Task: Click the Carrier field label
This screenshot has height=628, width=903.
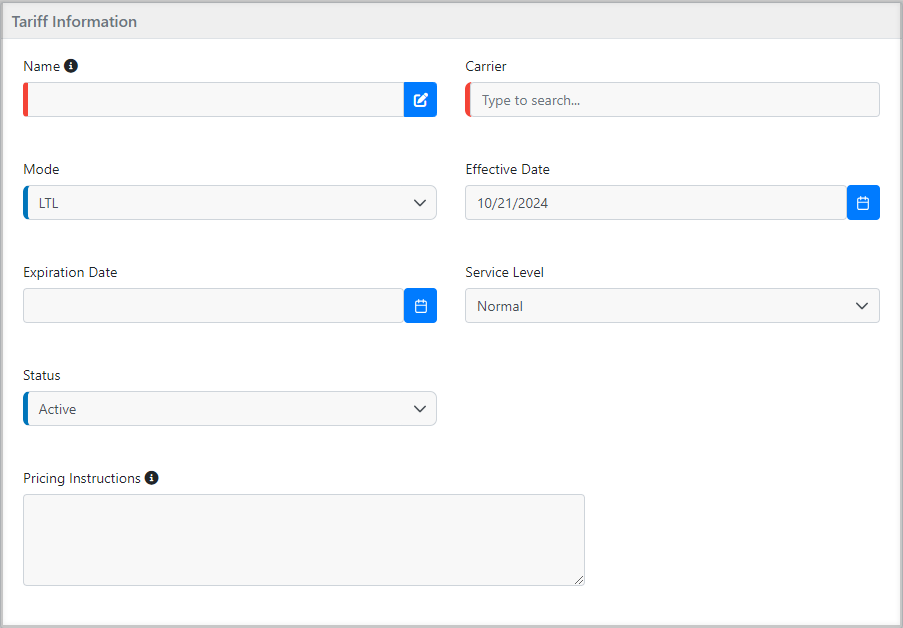Action: [486, 66]
